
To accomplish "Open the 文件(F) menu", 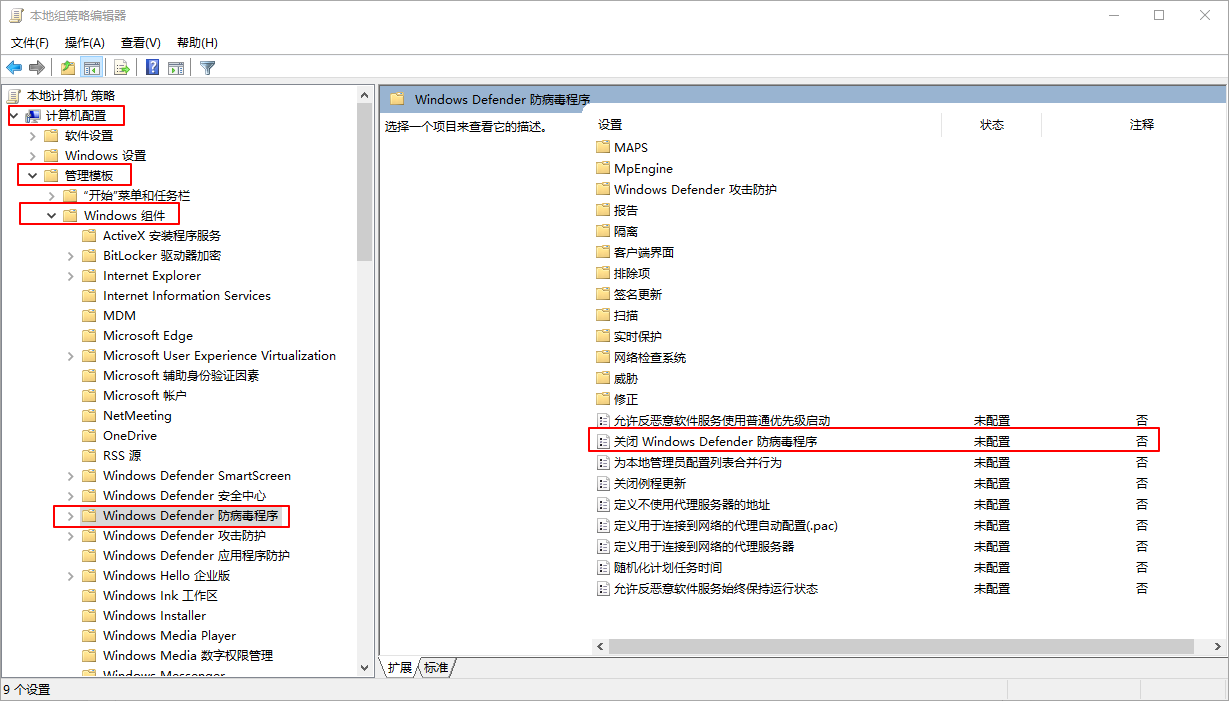I will tap(30, 42).
